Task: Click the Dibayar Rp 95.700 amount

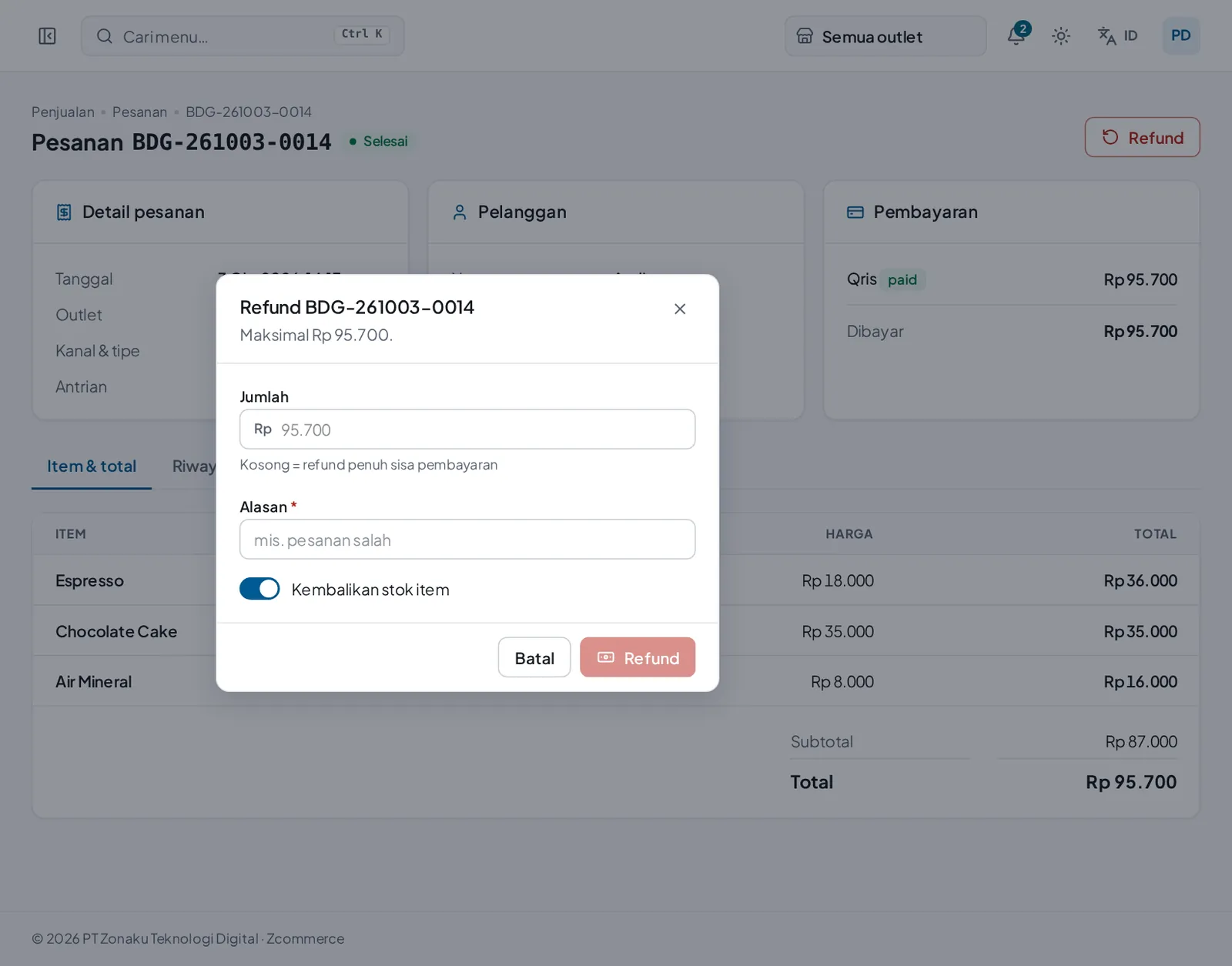Action: 1140,332
